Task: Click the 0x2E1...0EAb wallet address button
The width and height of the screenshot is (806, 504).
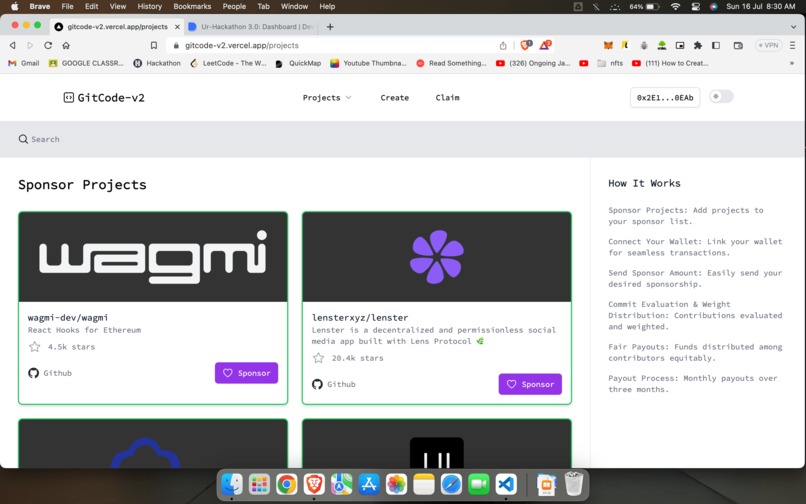Action: pyautogui.click(x=665, y=98)
